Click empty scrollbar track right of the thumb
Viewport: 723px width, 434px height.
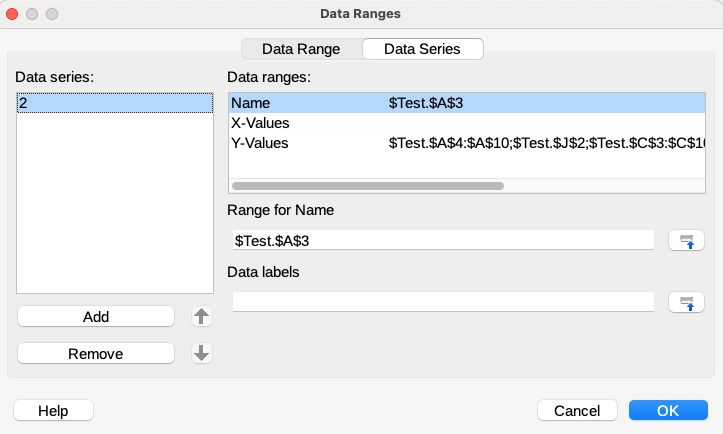pos(600,185)
